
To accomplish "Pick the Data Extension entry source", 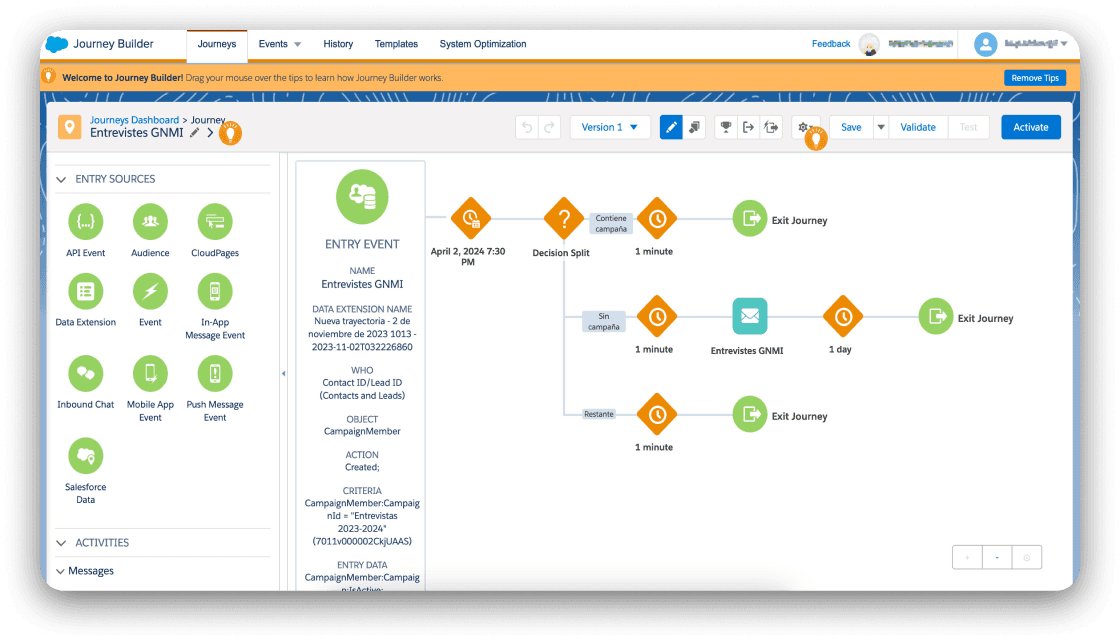I will pos(86,291).
